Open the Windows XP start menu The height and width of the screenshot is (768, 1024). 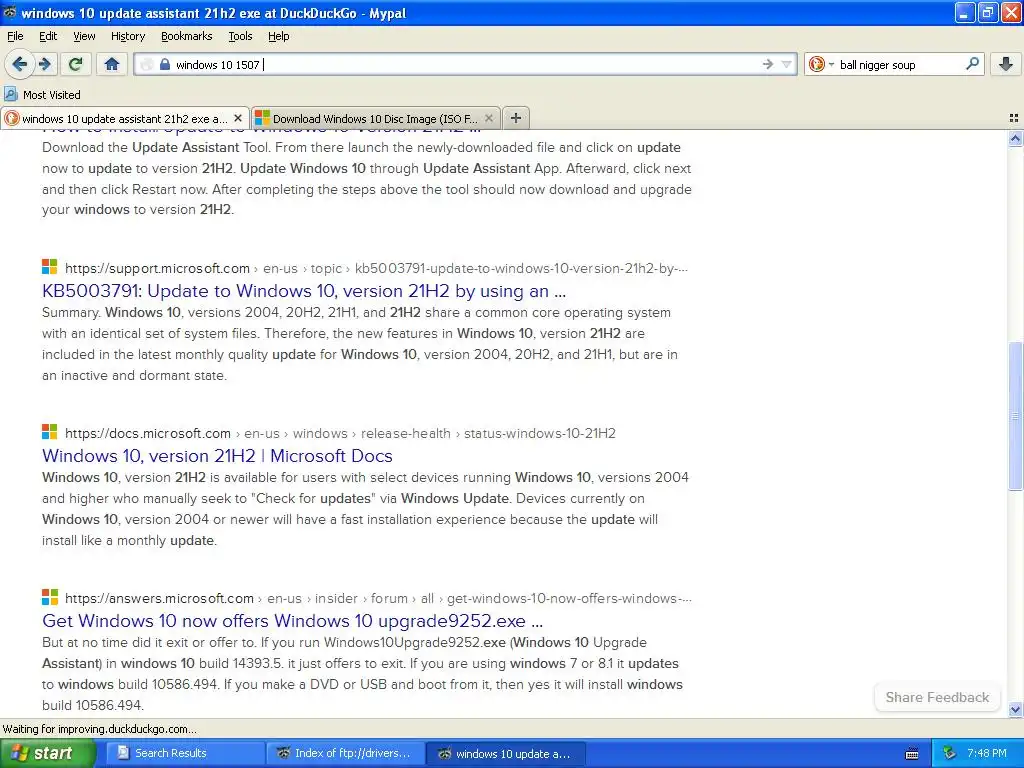[x=46, y=753]
